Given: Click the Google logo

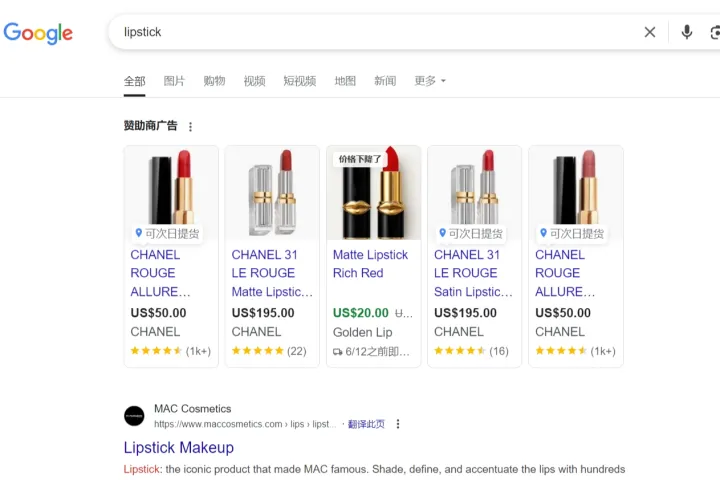Looking at the screenshot, I should [38, 33].
